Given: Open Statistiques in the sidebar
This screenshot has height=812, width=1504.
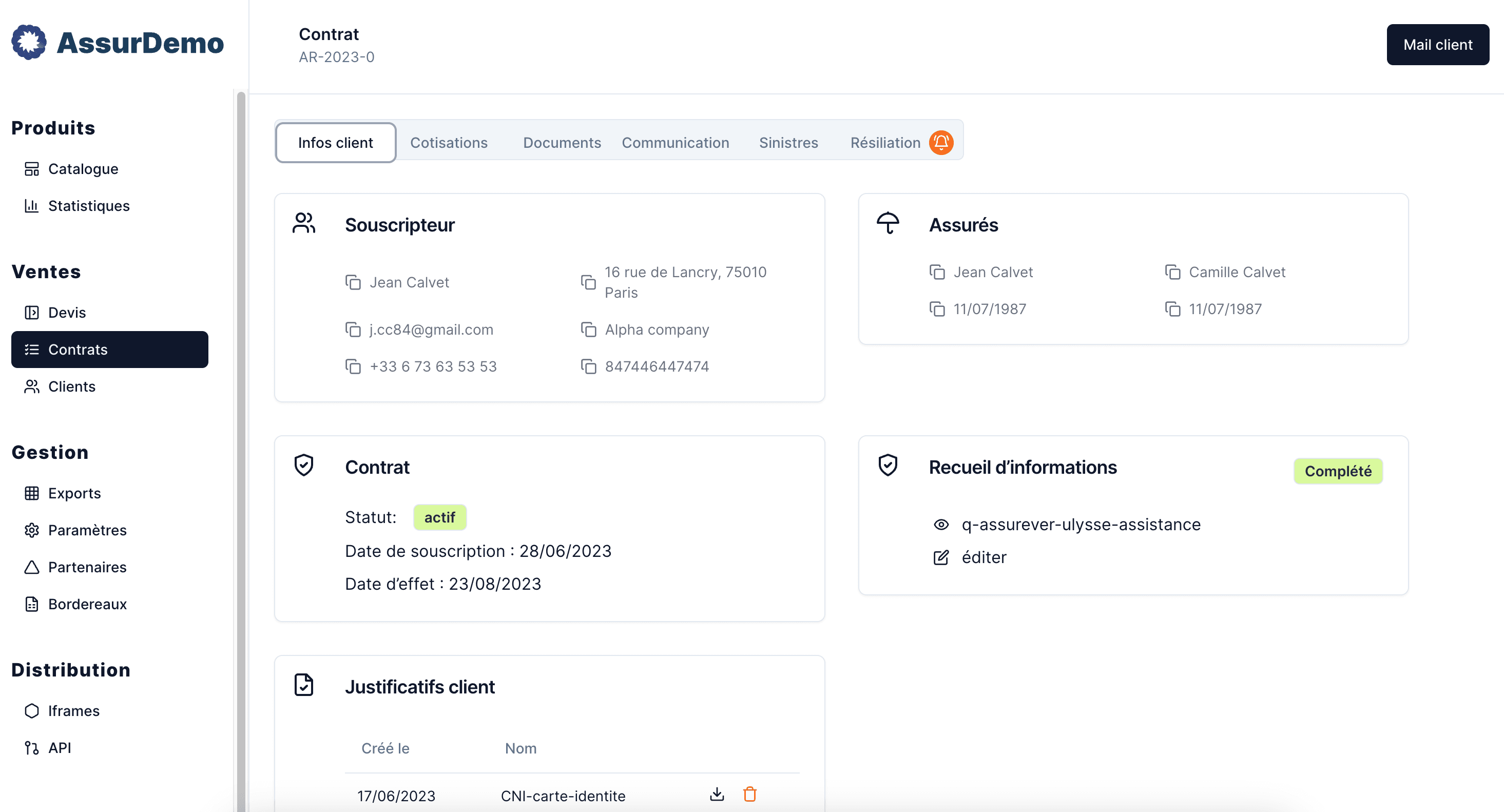Looking at the screenshot, I should click(89, 205).
